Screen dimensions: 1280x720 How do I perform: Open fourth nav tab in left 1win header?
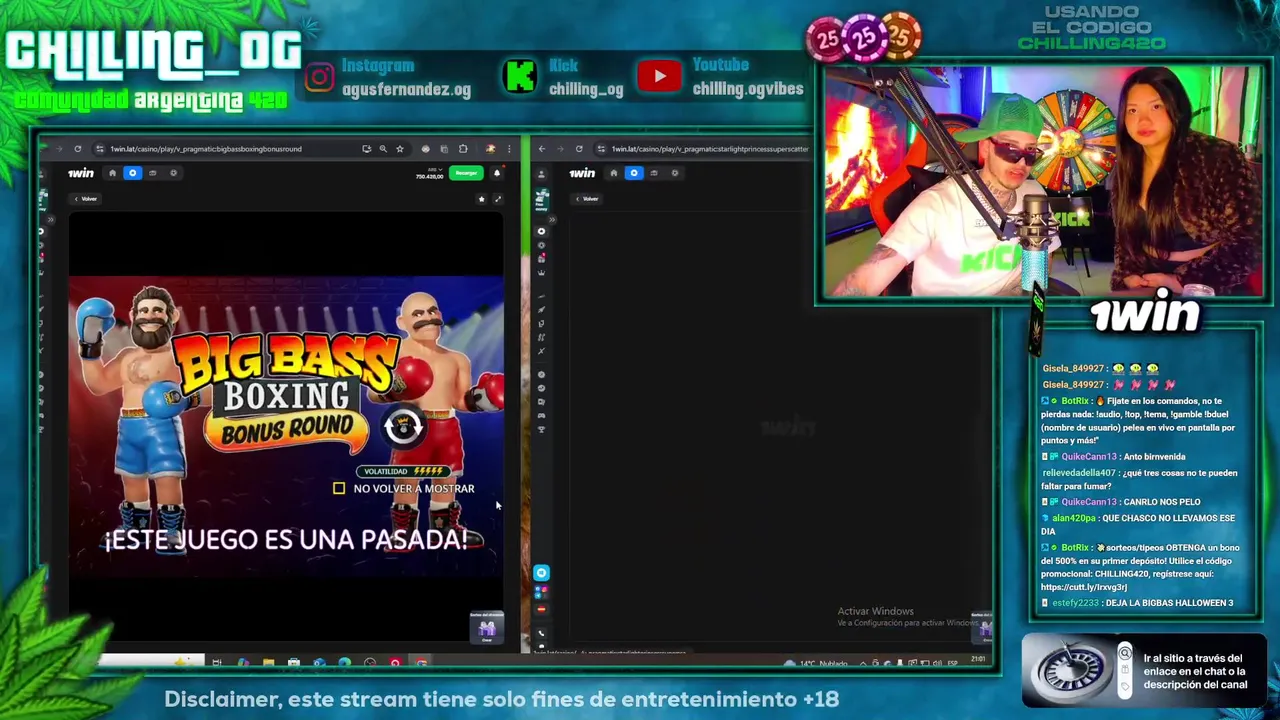[173, 173]
